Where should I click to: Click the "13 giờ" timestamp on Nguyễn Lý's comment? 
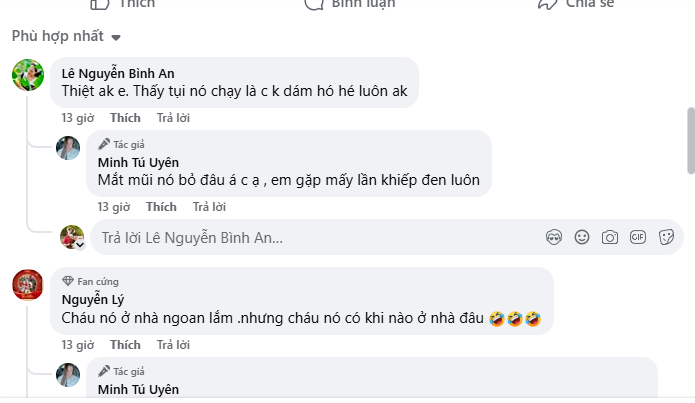[x=77, y=345]
